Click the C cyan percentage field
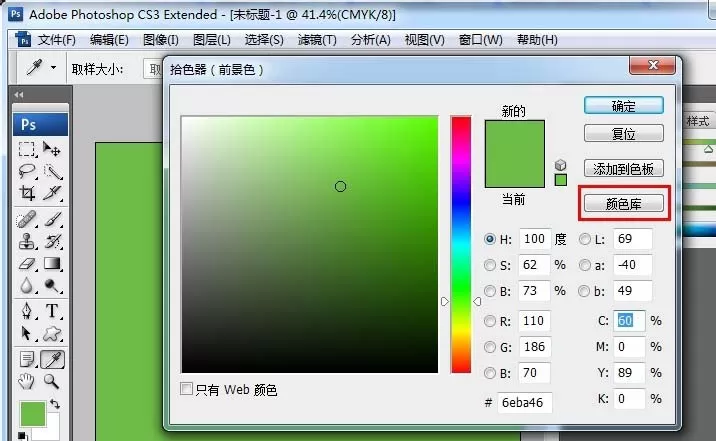Viewport: 716px width, 441px height. tap(629, 320)
